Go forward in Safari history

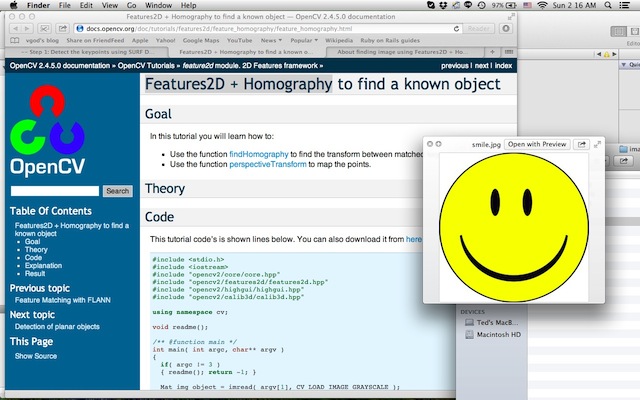[27, 29]
